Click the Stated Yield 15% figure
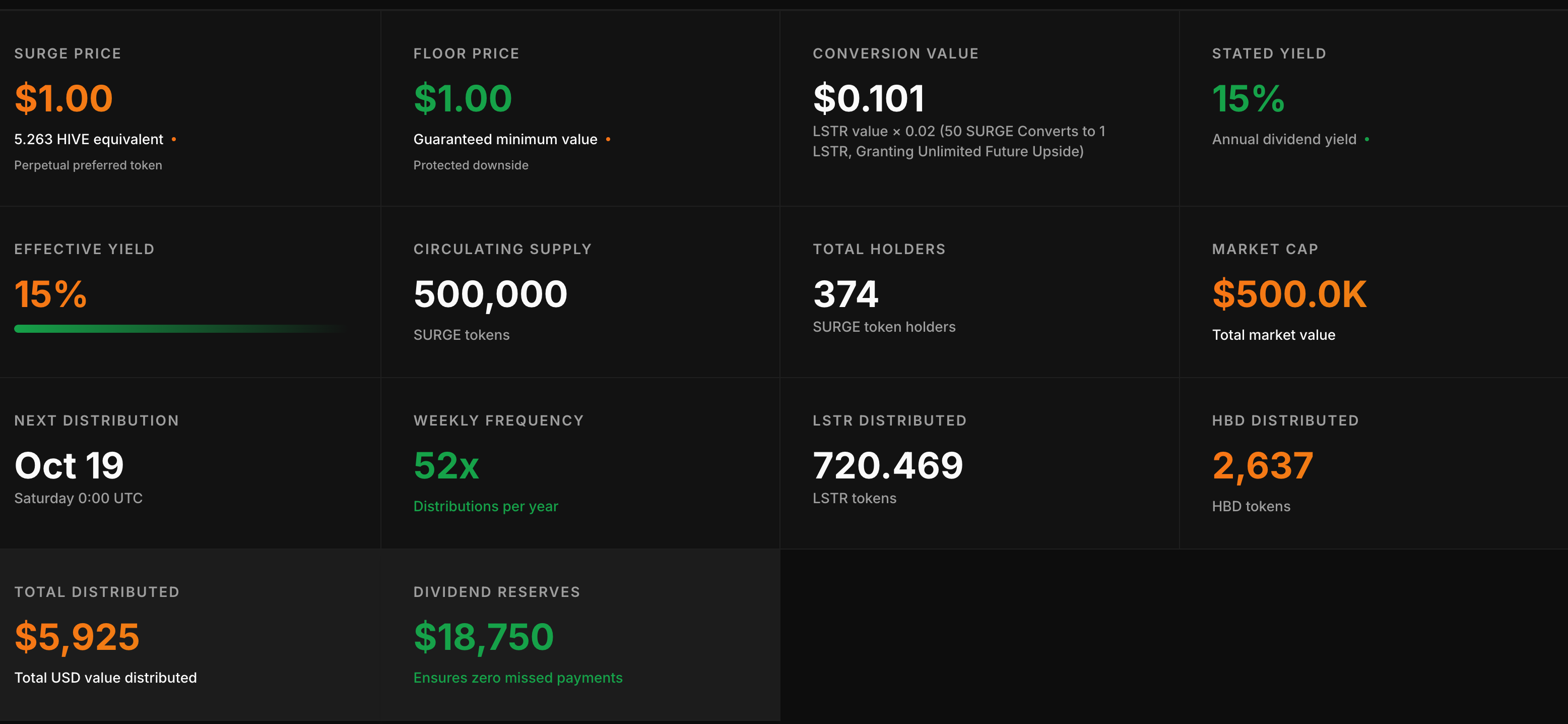 1248,99
